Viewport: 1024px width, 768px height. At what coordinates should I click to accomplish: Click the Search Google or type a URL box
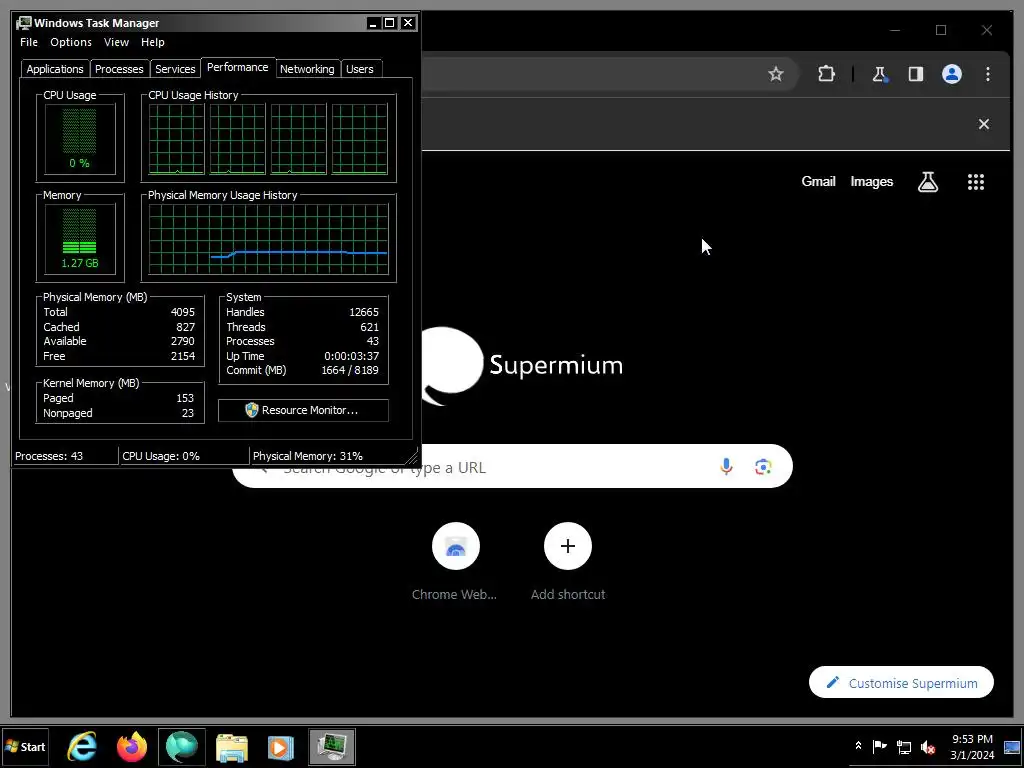512,466
